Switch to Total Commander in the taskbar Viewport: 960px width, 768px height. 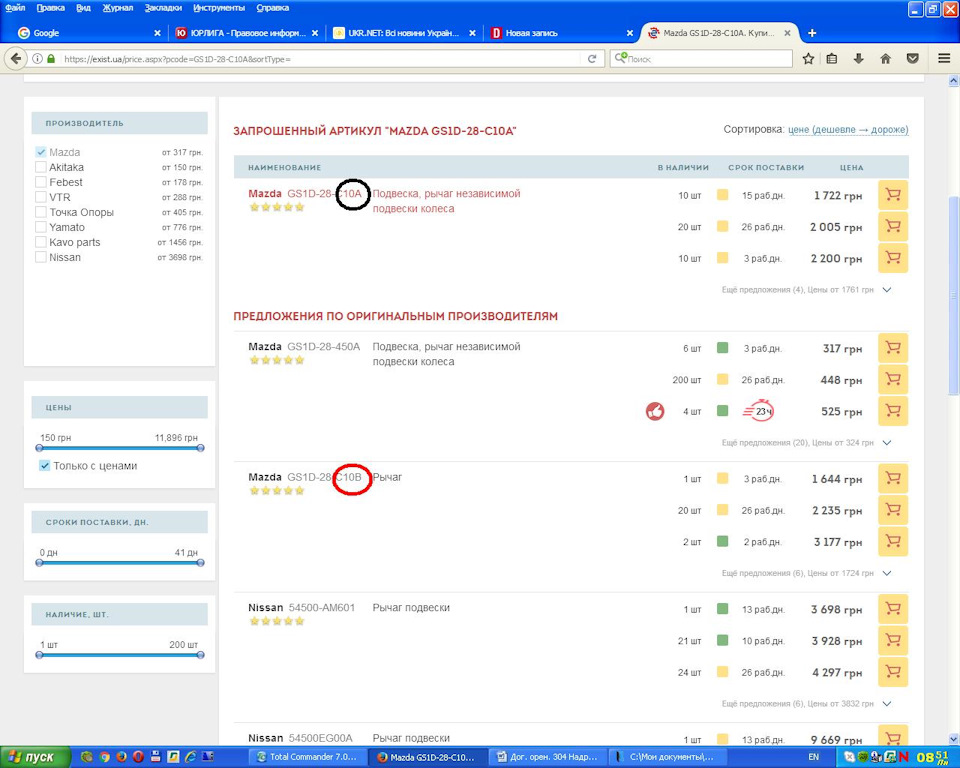coord(309,757)
